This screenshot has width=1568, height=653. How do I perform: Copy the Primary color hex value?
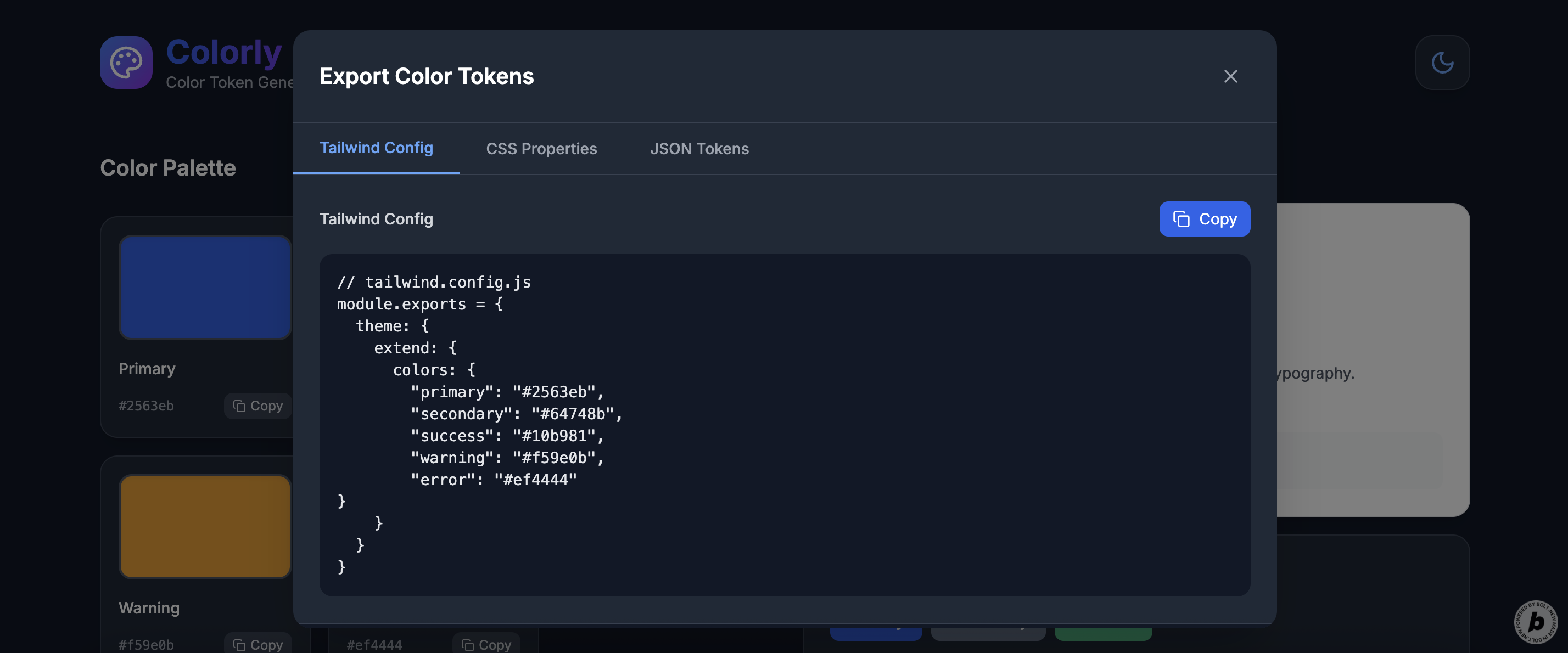[258, 406]
